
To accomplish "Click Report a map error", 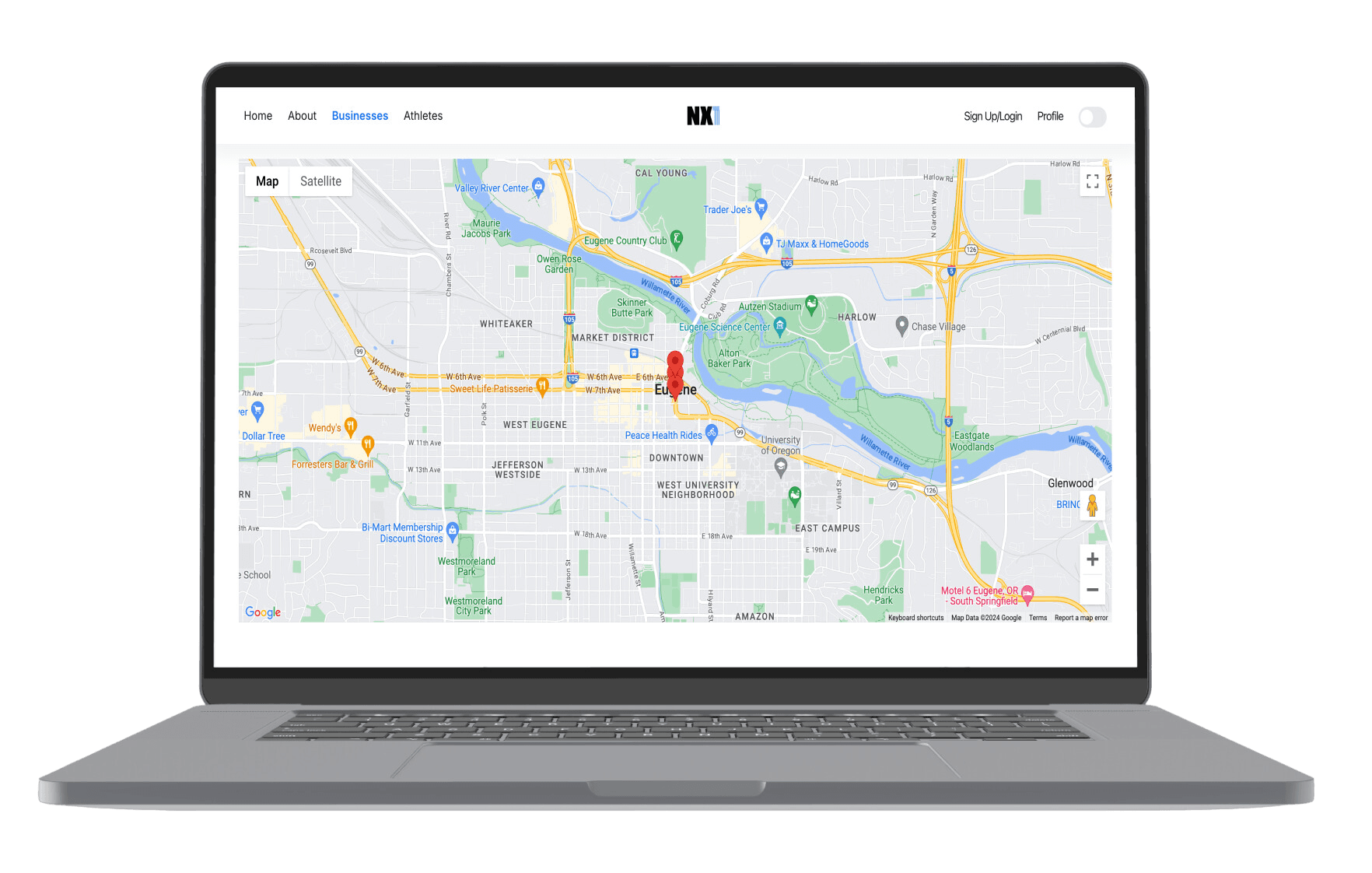I will [1080, 618].
